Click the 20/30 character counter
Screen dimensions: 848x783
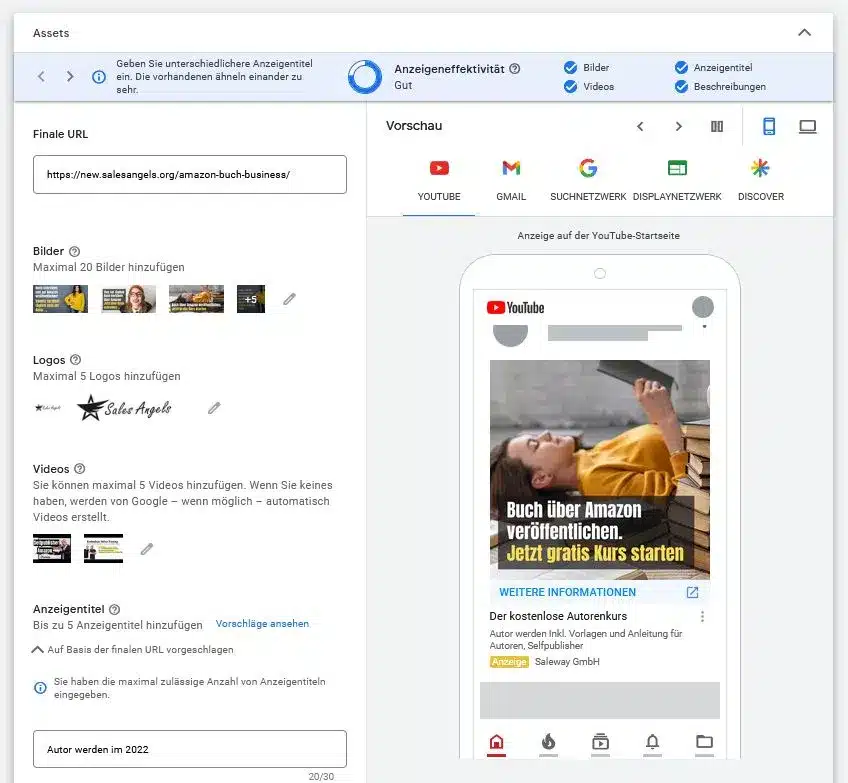321,777
